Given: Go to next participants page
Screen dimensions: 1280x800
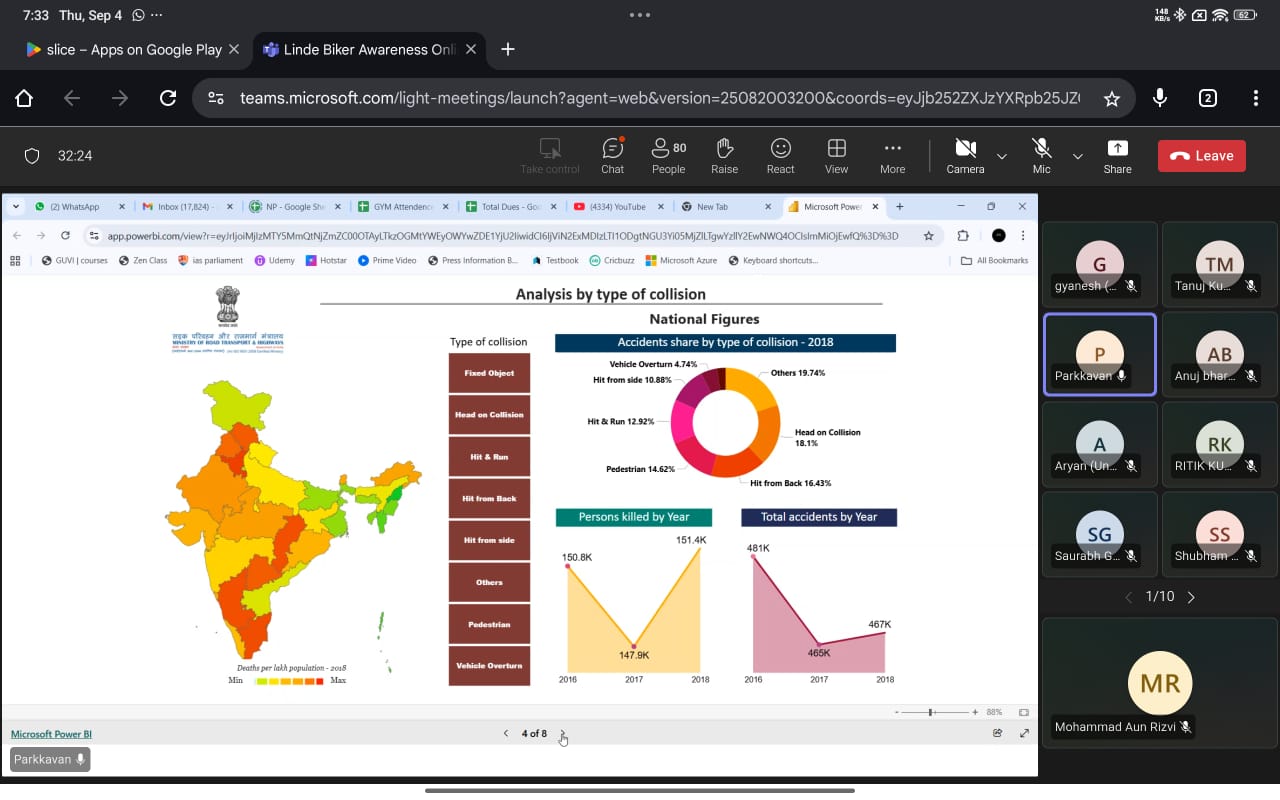Looking at the screenshot, I should click(1191, 597).
